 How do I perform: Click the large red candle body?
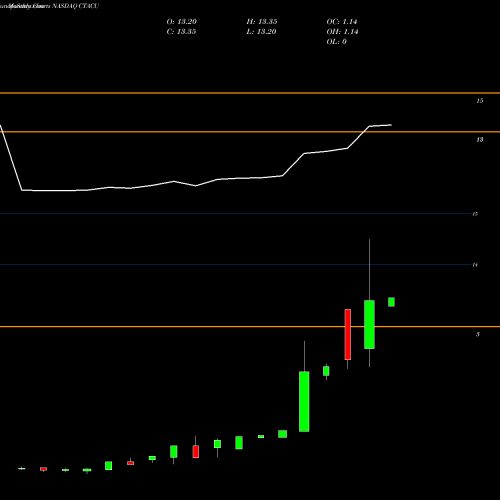pyautogui.click(x=348, y=334)
